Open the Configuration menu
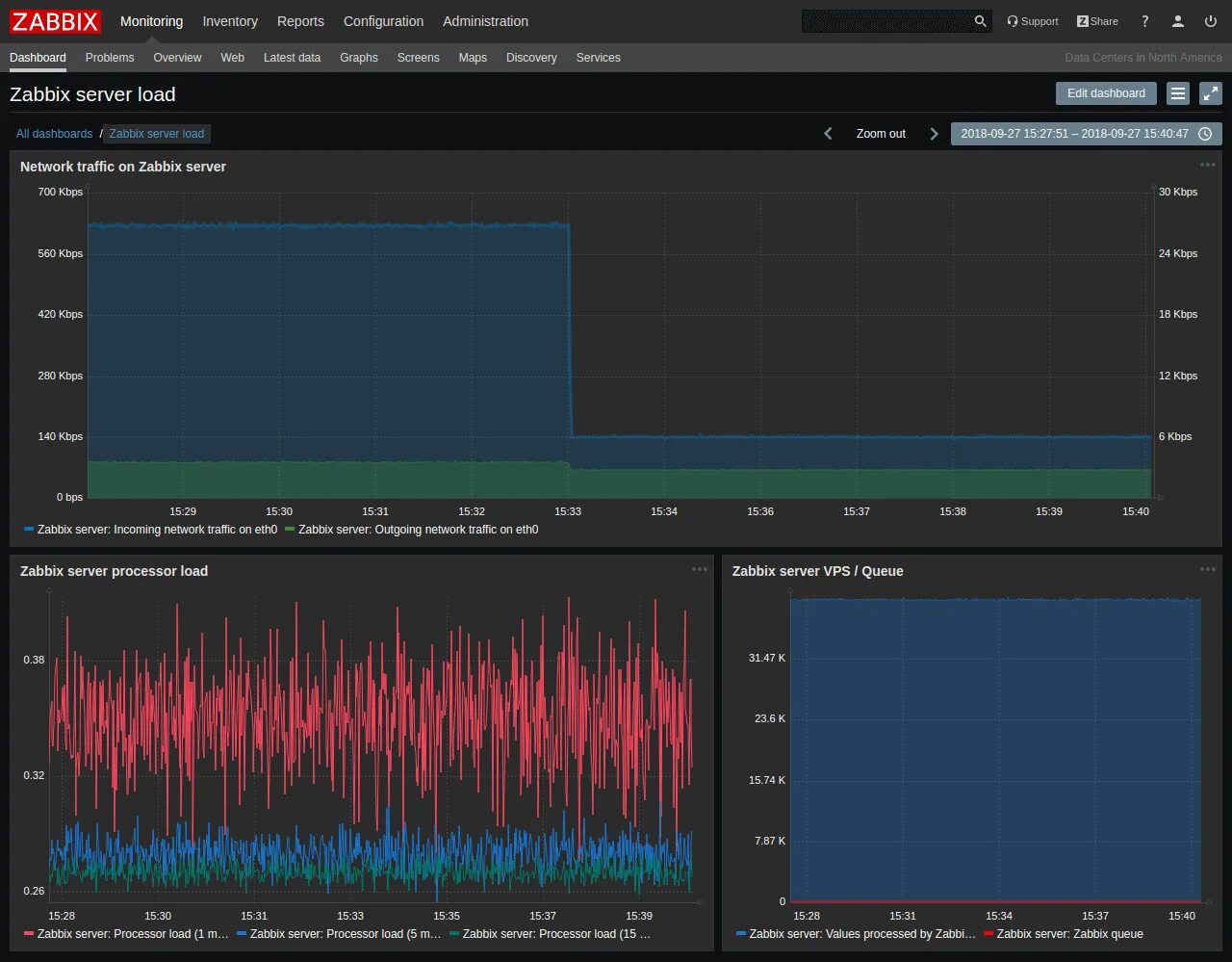Image resolution: width=1232 pixels, height=962 pixels. pos(383,21)
